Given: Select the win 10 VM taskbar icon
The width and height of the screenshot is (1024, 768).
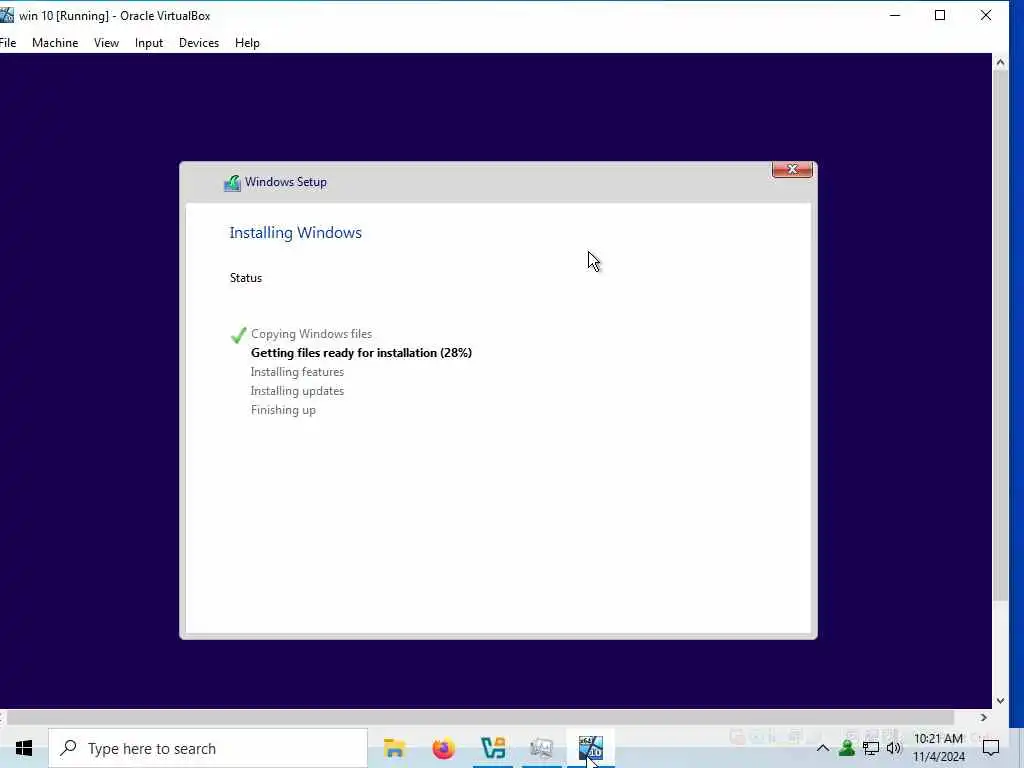Looking at the screenshot, I should click(590, 748).
